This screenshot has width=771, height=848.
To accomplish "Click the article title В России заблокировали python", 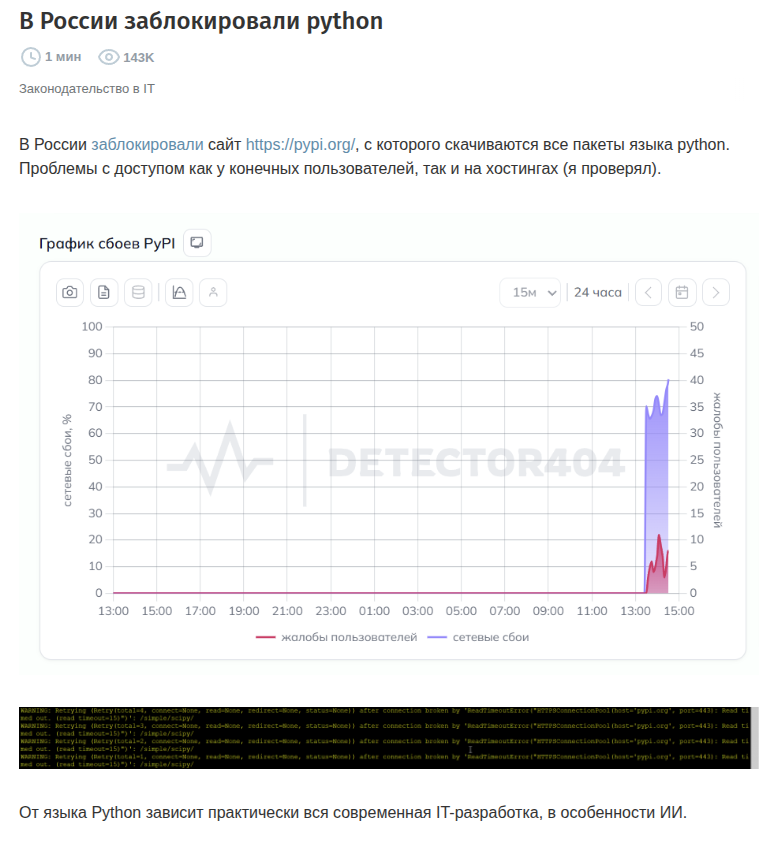I will [x=201, y=22].
